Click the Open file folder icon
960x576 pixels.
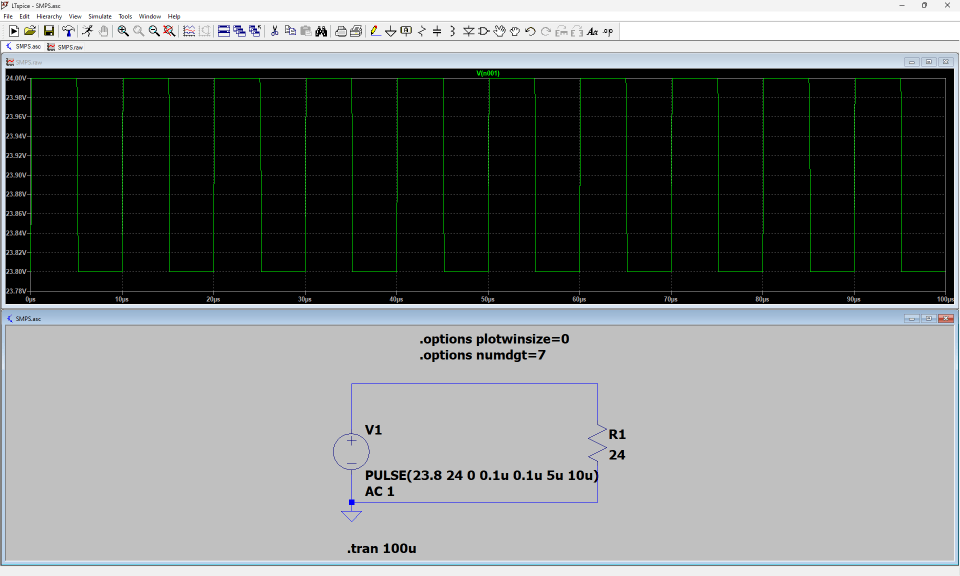[x=29, y=31]
